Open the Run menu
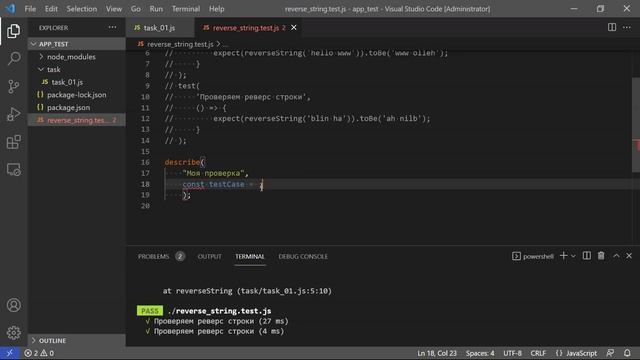Screen dimensions: 640x360 tap(156, 9)
